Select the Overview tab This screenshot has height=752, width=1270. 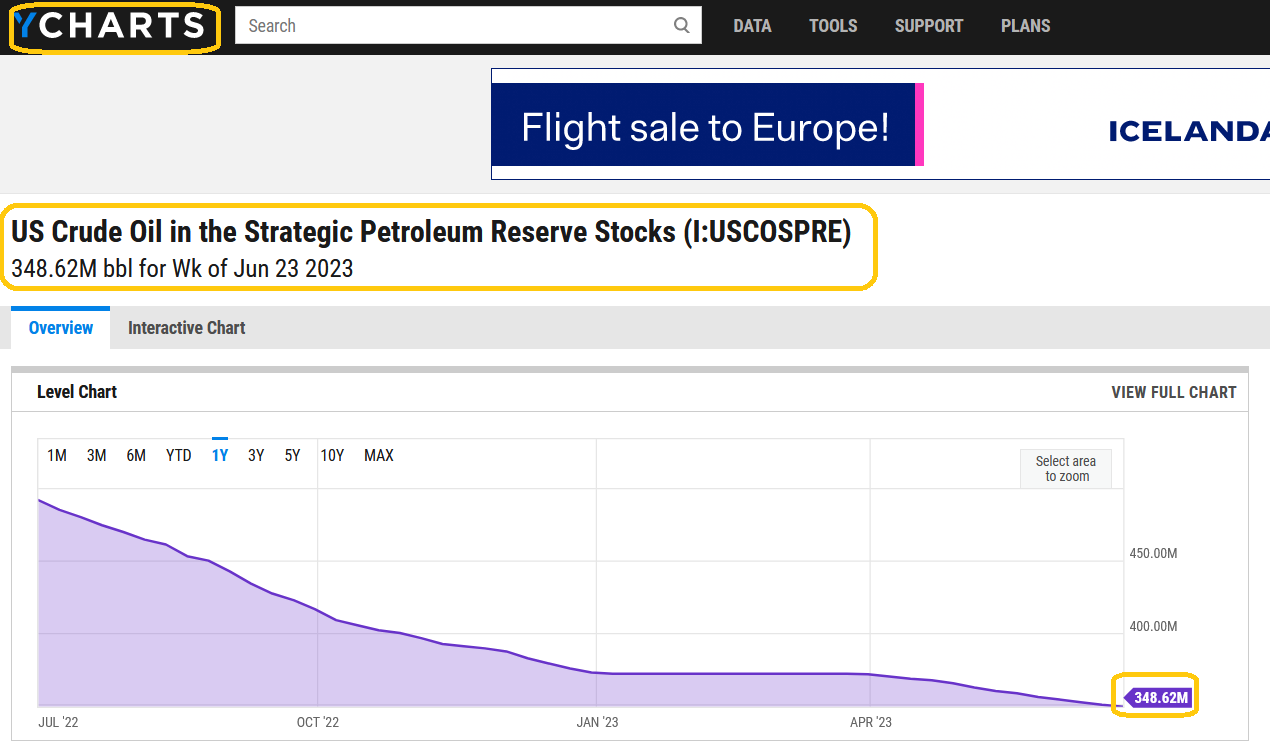(x=61, y=328)
